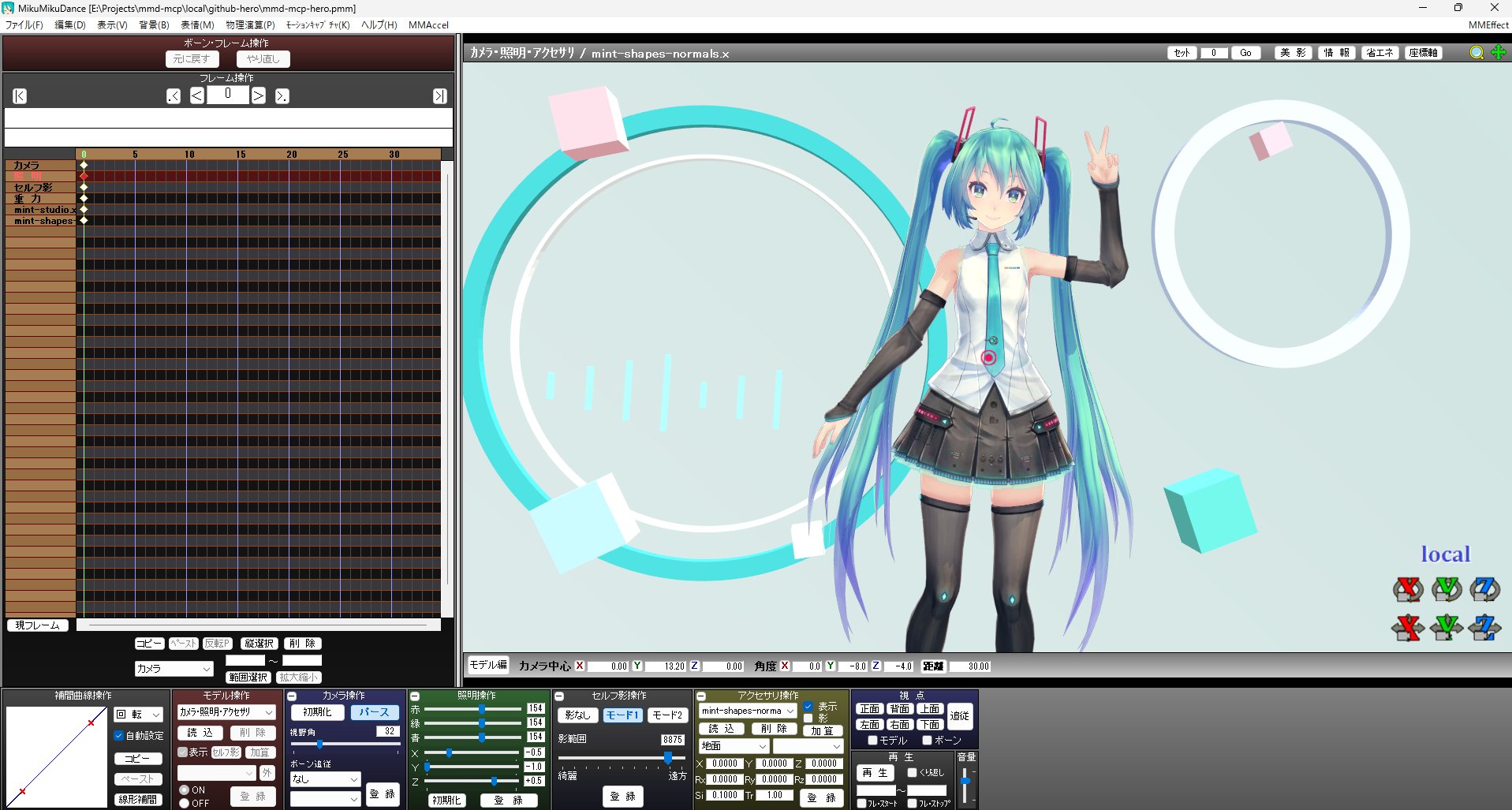Toggle the 自動設定 checkbox
The image size is (1512, 810).
(x=119, y=736)
